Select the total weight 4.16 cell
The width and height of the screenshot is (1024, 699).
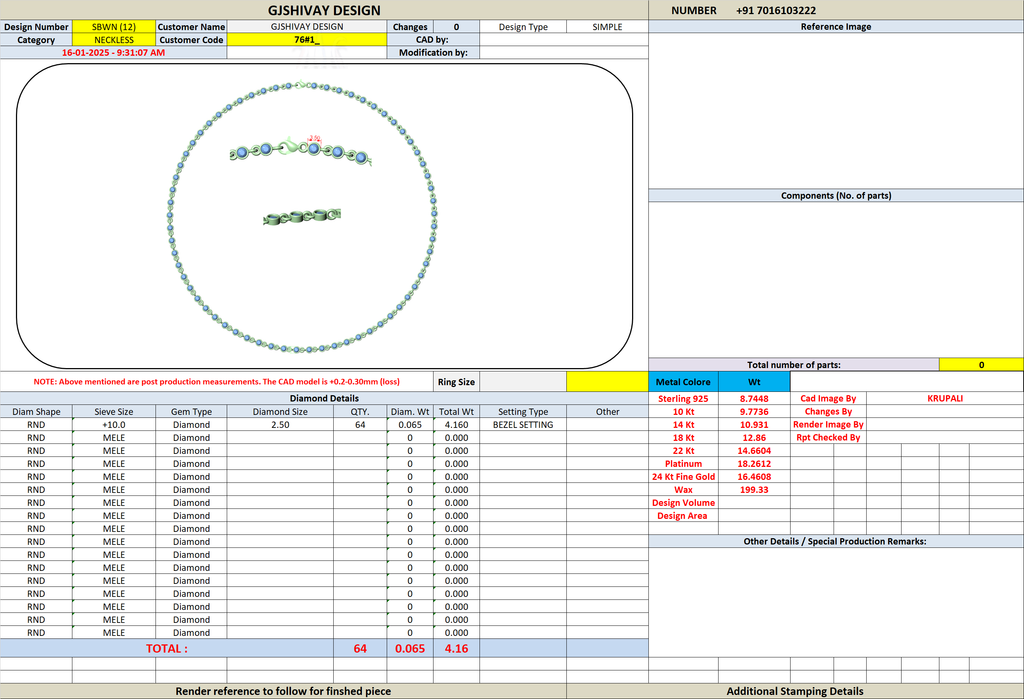point(456,649)
